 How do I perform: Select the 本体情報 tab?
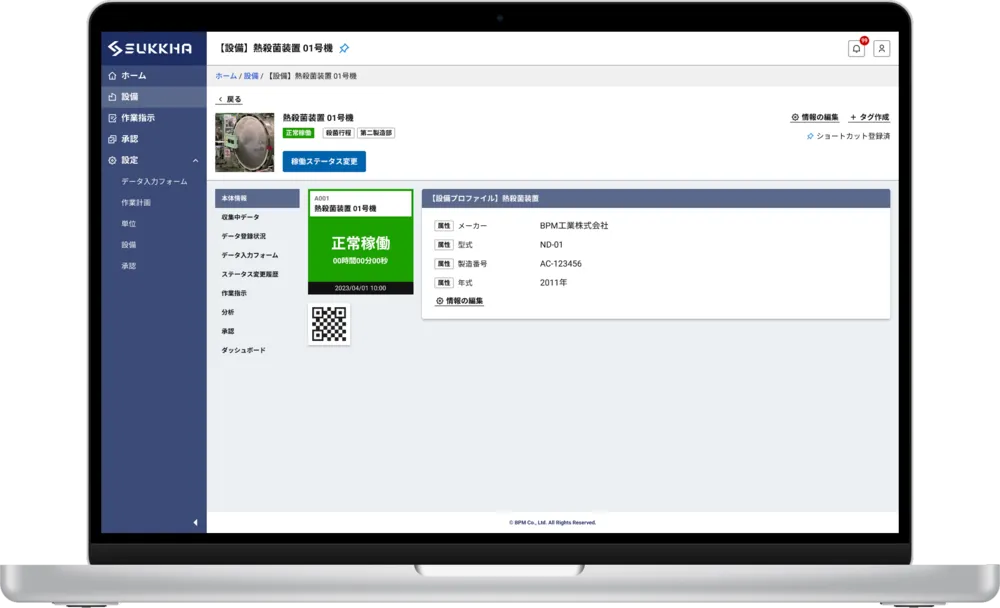coord(257,198)
